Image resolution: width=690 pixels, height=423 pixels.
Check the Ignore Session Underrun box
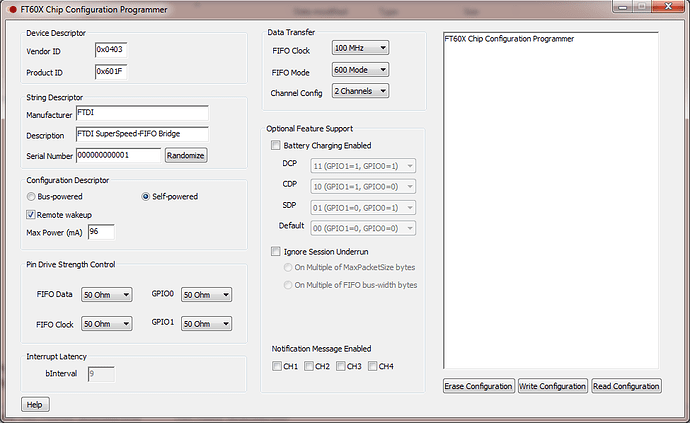[275, 251]
